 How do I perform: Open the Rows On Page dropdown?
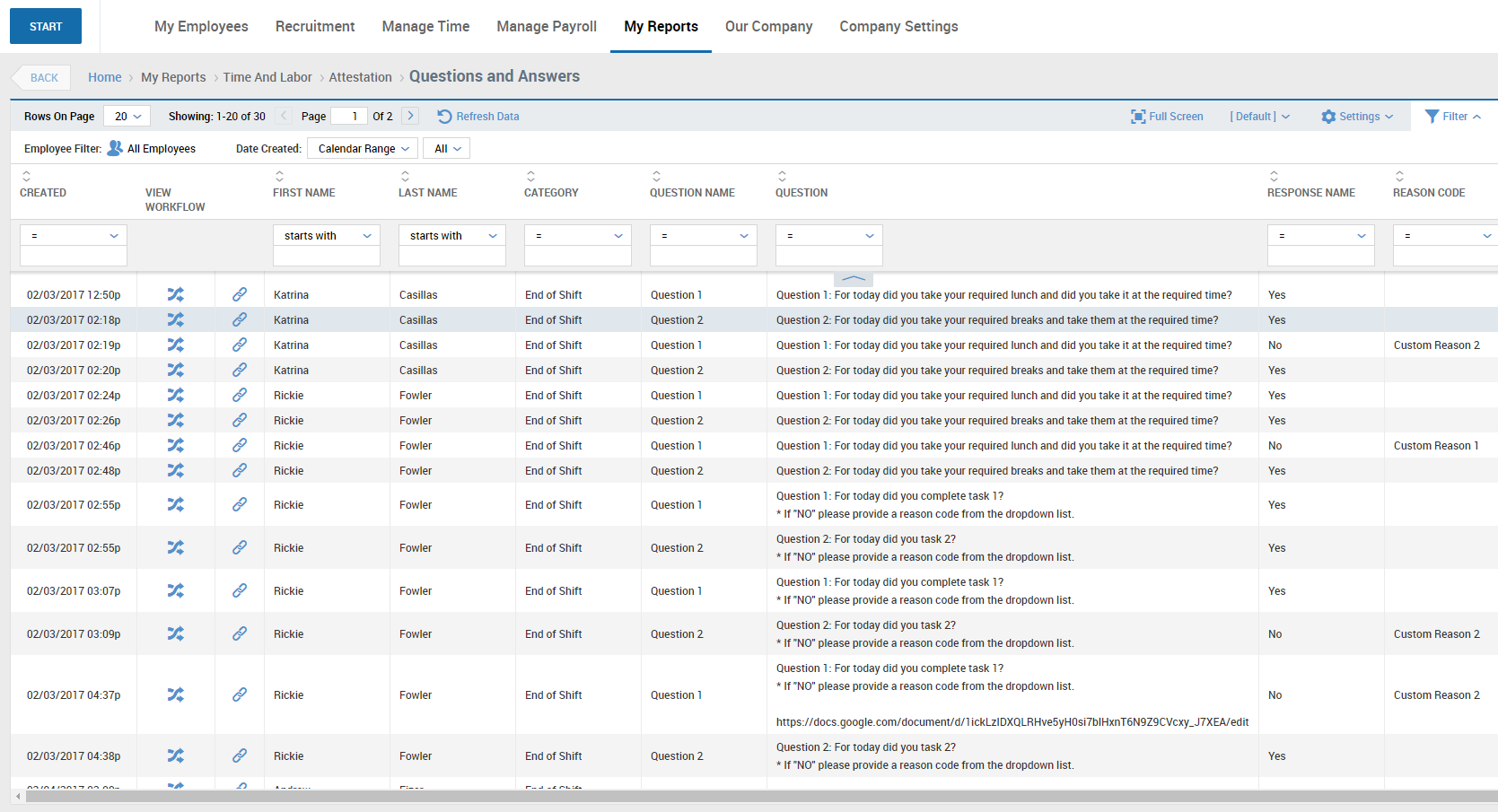(x=126, y=116)
